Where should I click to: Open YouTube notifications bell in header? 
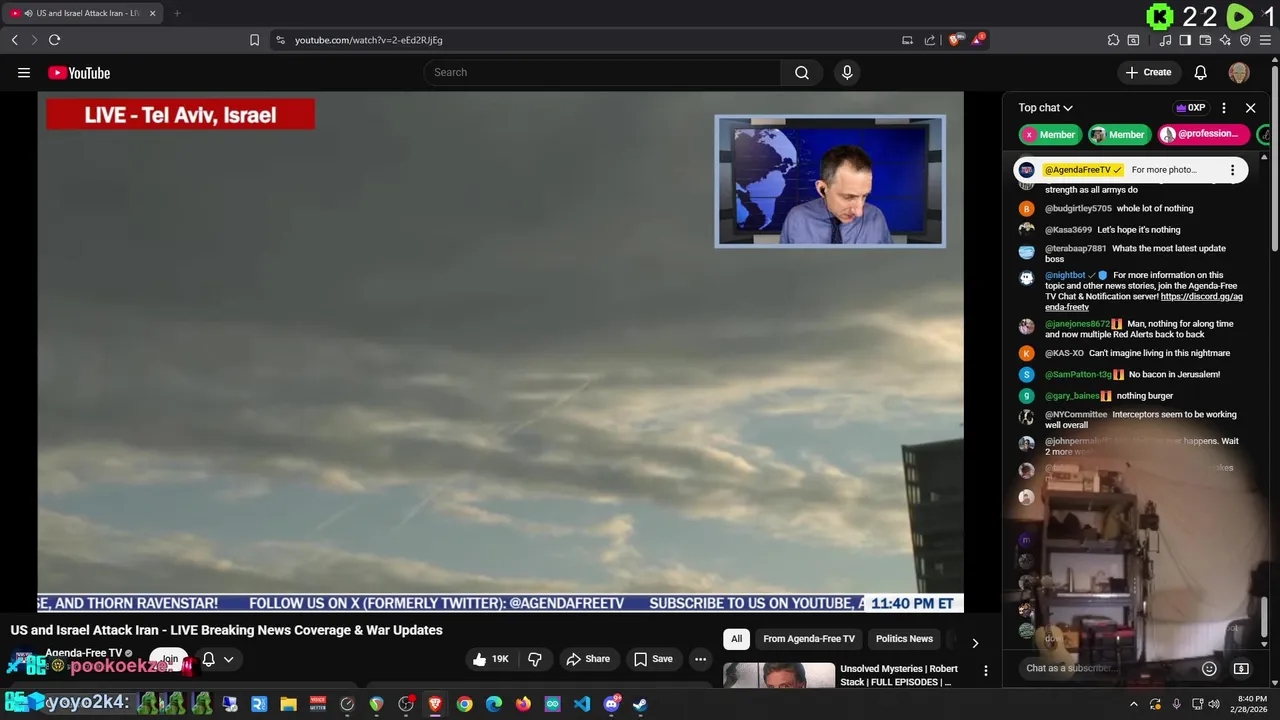[x=1201, y=73]
